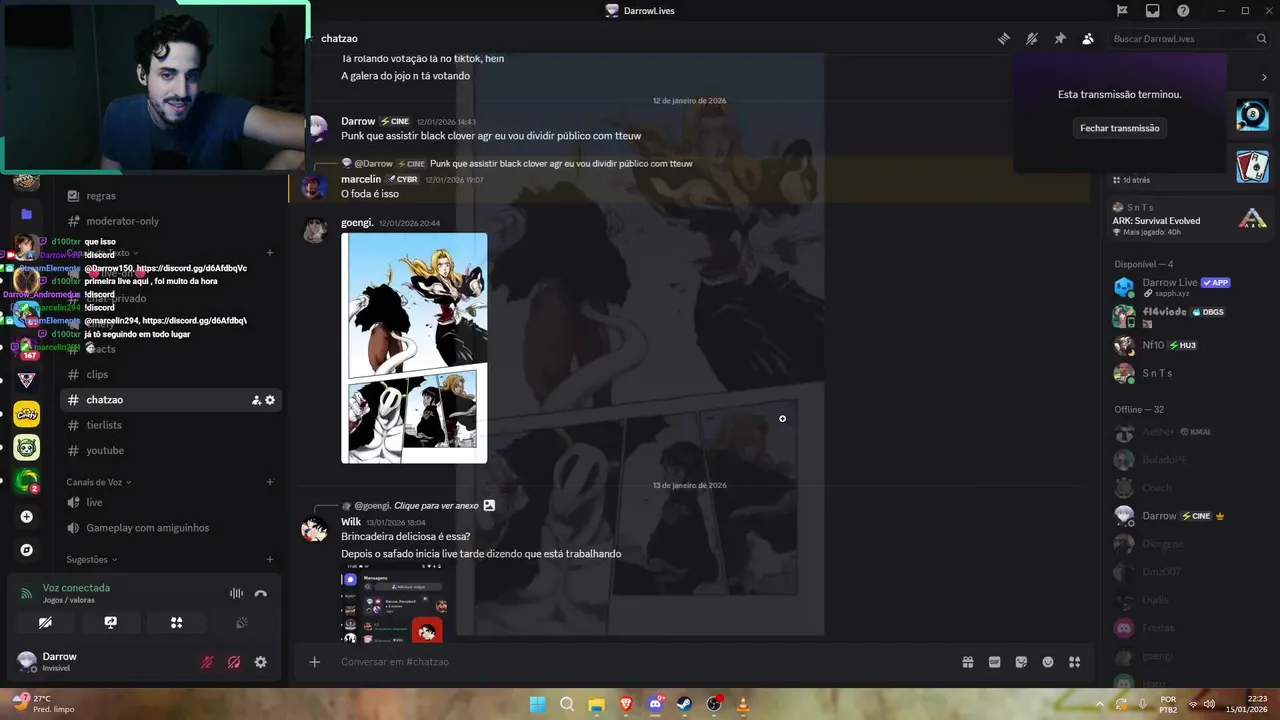
Task: Open the GIF picker icon
Action: [x=995, y=662]
